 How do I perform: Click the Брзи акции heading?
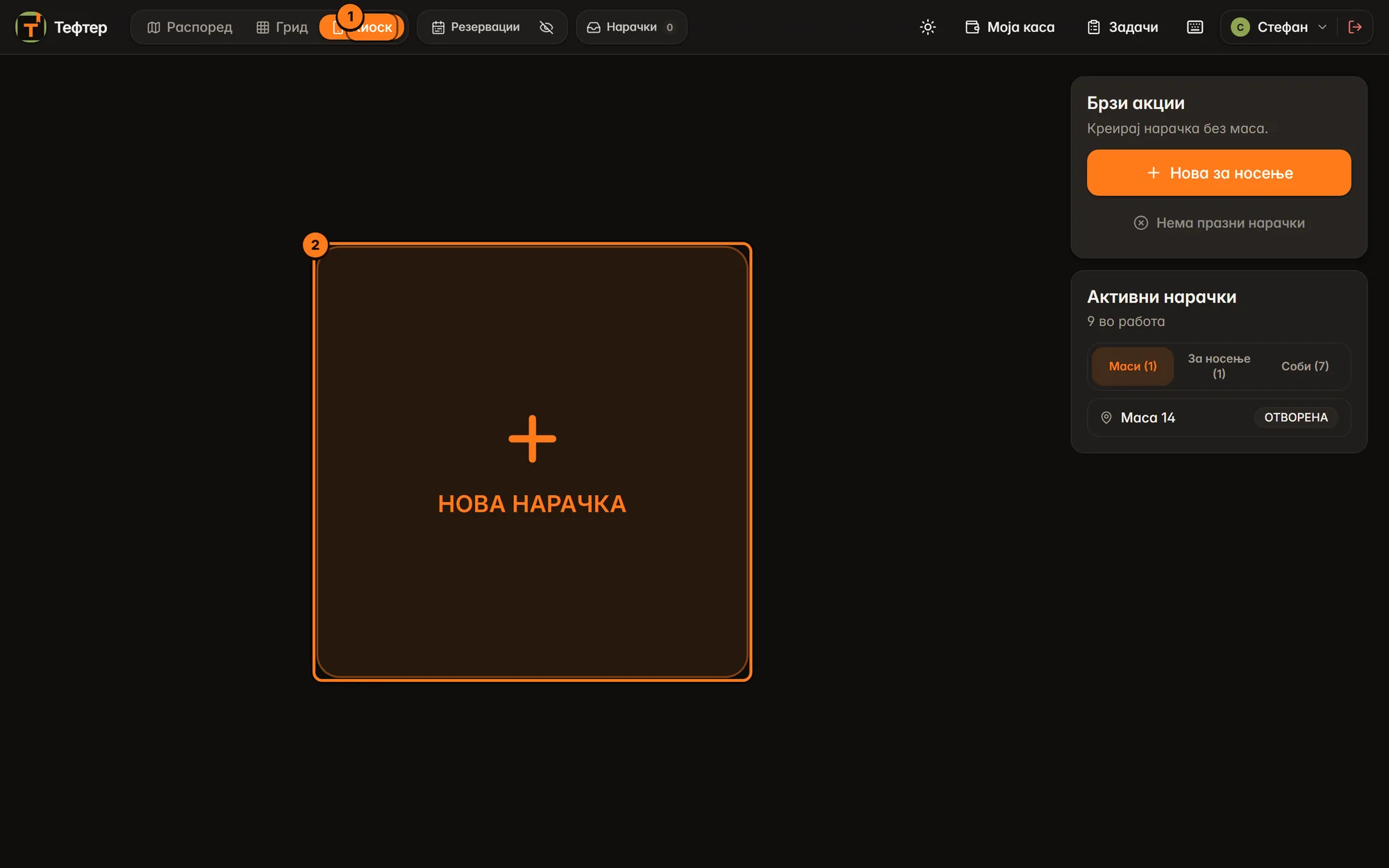point(1136,103)
